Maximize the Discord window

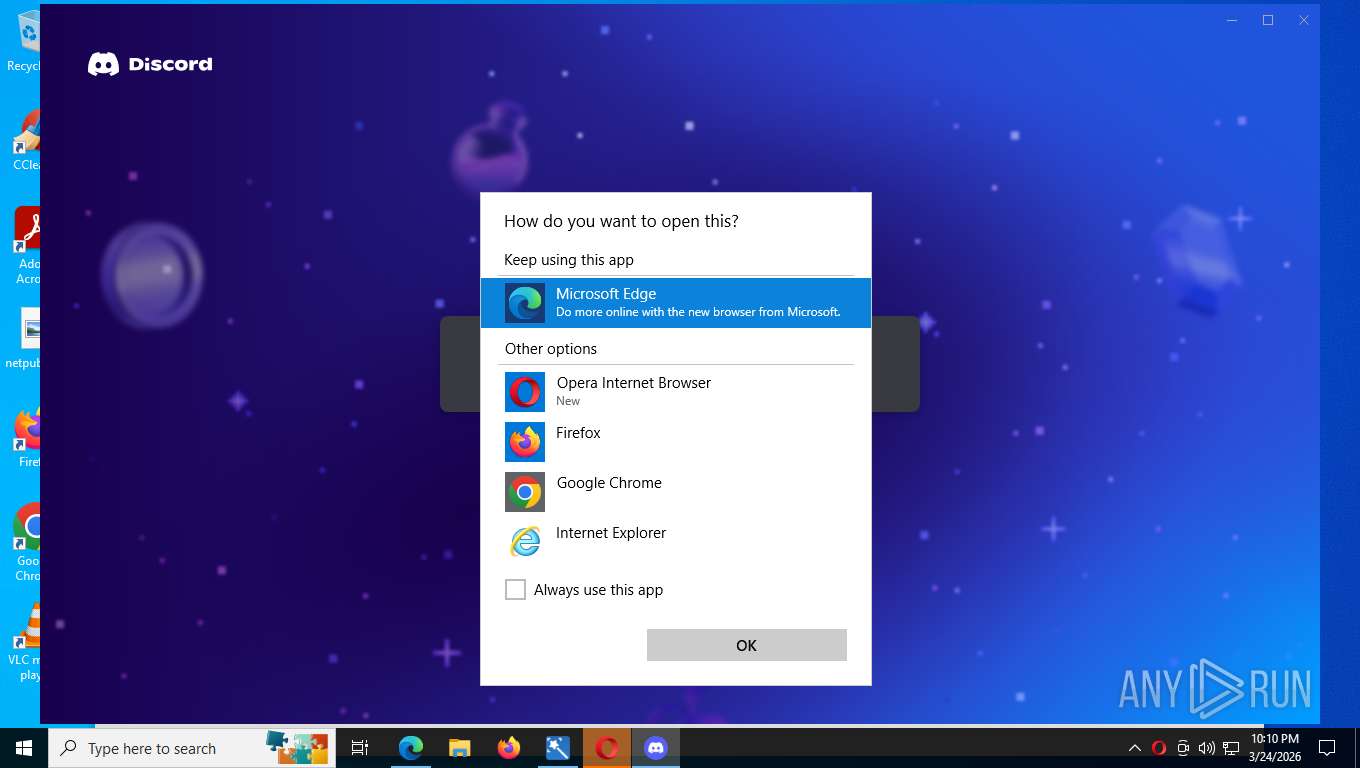pyautogui.click(x=1268, y=20)
